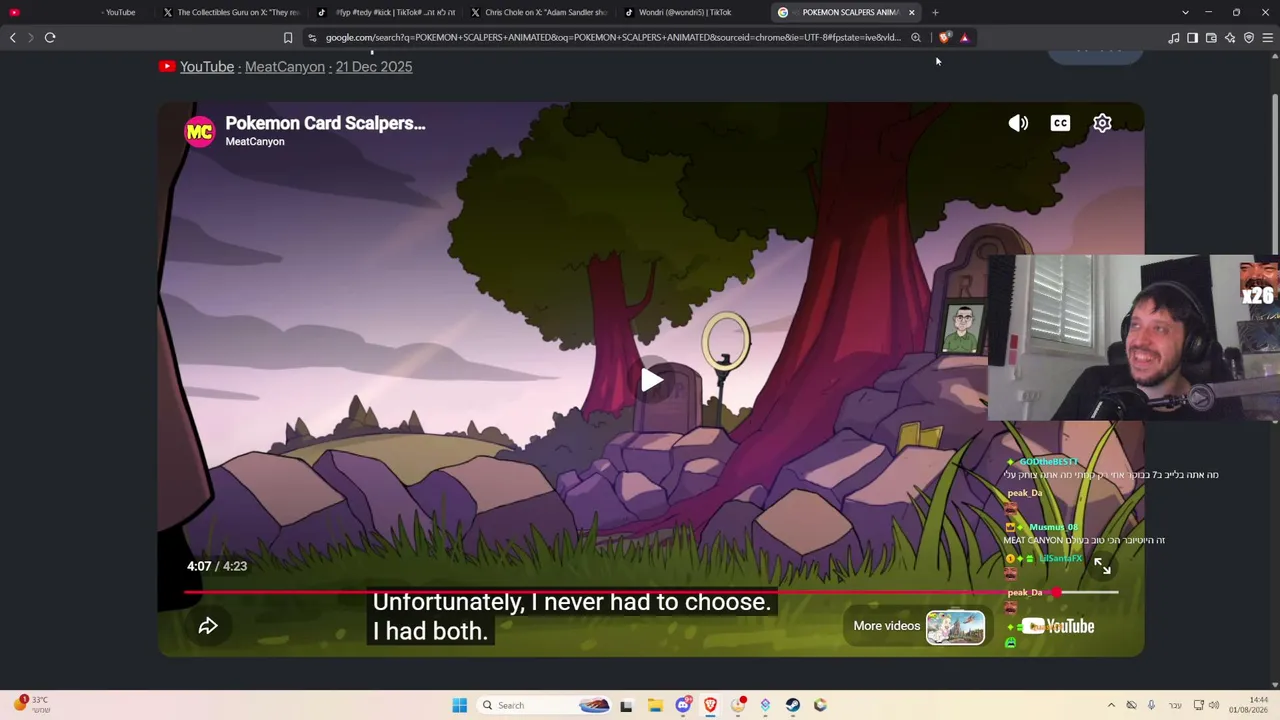Open Task View on the taskbar

(x=626, y=705)
